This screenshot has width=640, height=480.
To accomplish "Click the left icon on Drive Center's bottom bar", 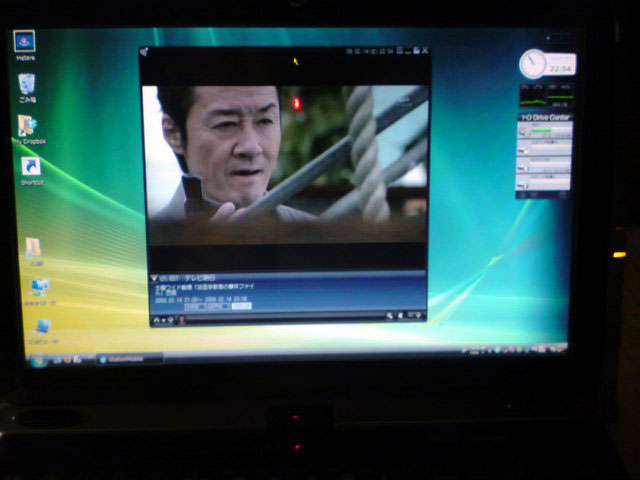I will (524, 196).
